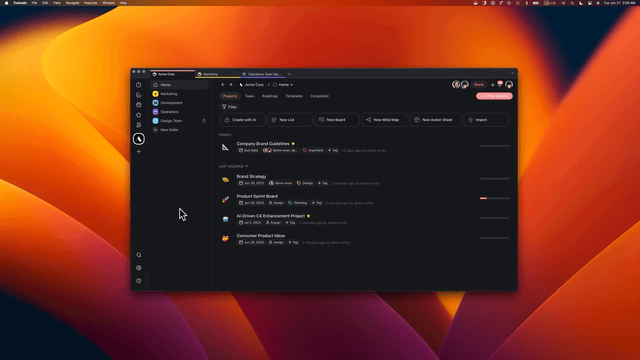Open the Last Modified sort dropdown
Screen dimensions: 640x360
(233, 167)
